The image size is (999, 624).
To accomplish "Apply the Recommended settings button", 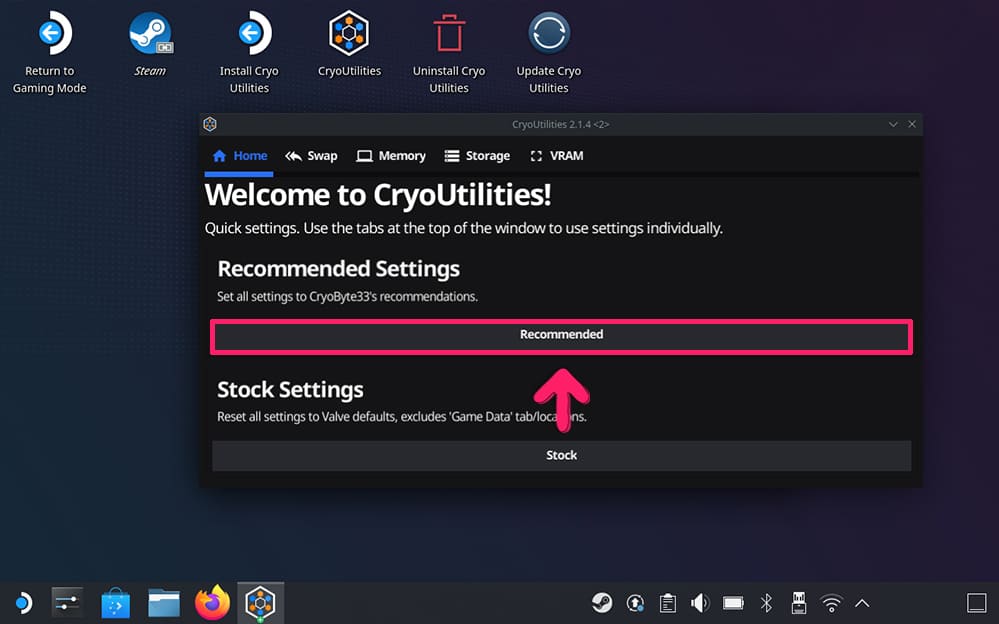I will [561, 337].
